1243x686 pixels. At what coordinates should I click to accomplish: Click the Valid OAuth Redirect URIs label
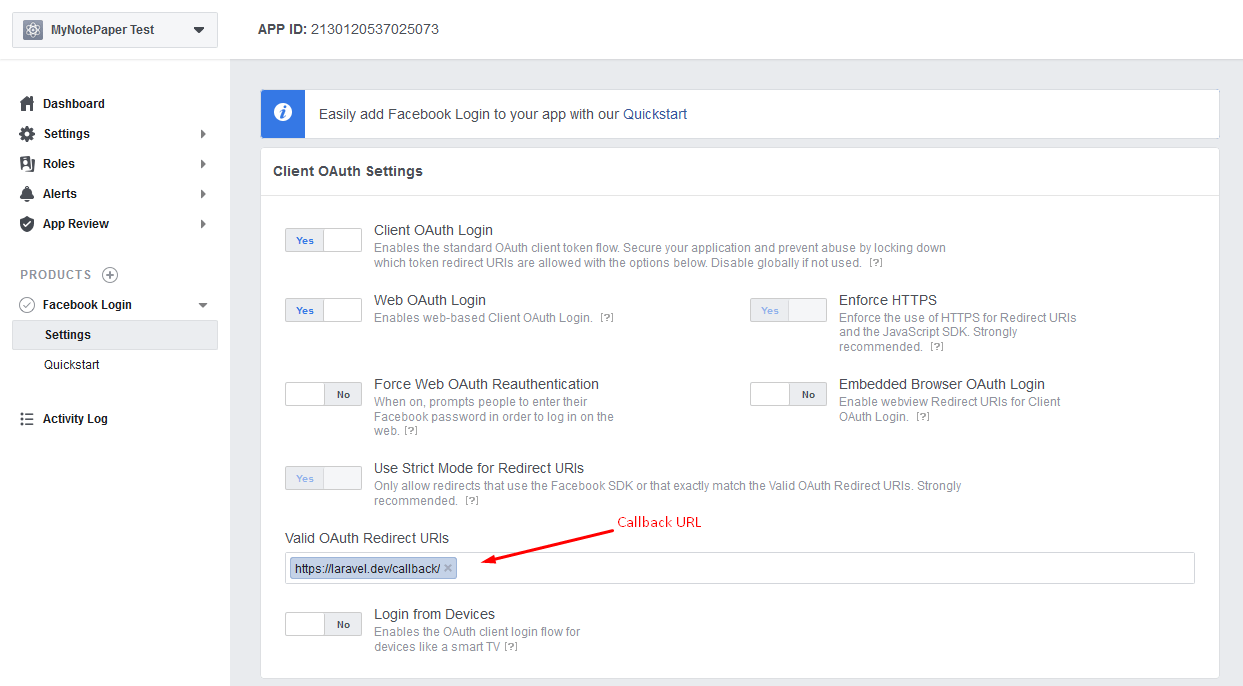coord(367,538)
